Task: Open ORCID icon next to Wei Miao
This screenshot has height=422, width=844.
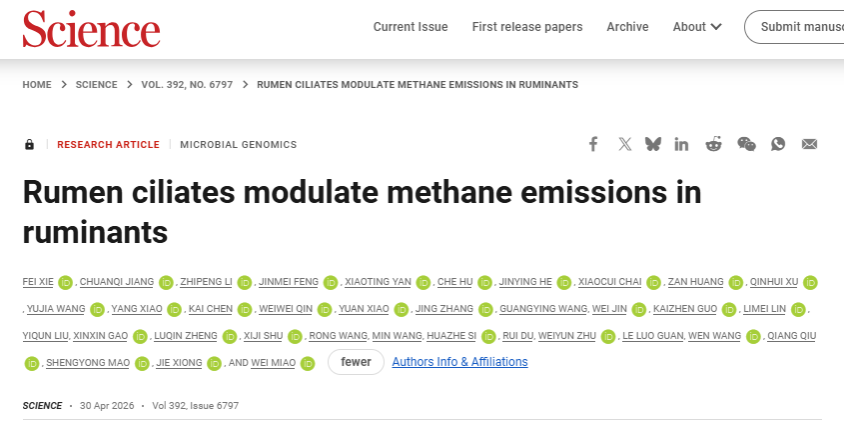Action: point(307,363)
